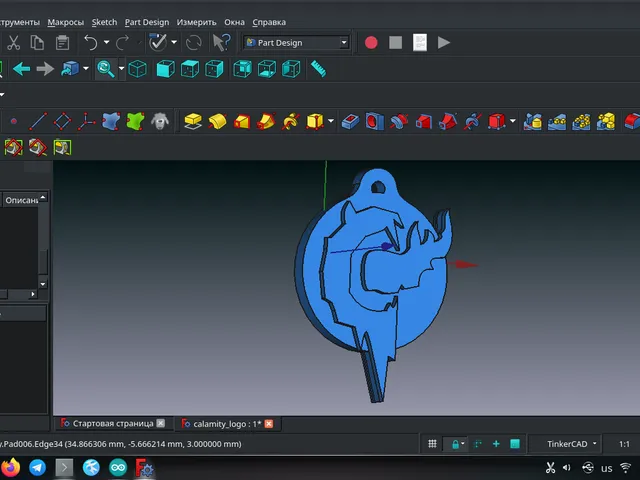Start macro recording with red circle
The width and height of the screenshot is (640, 480).
371,42
